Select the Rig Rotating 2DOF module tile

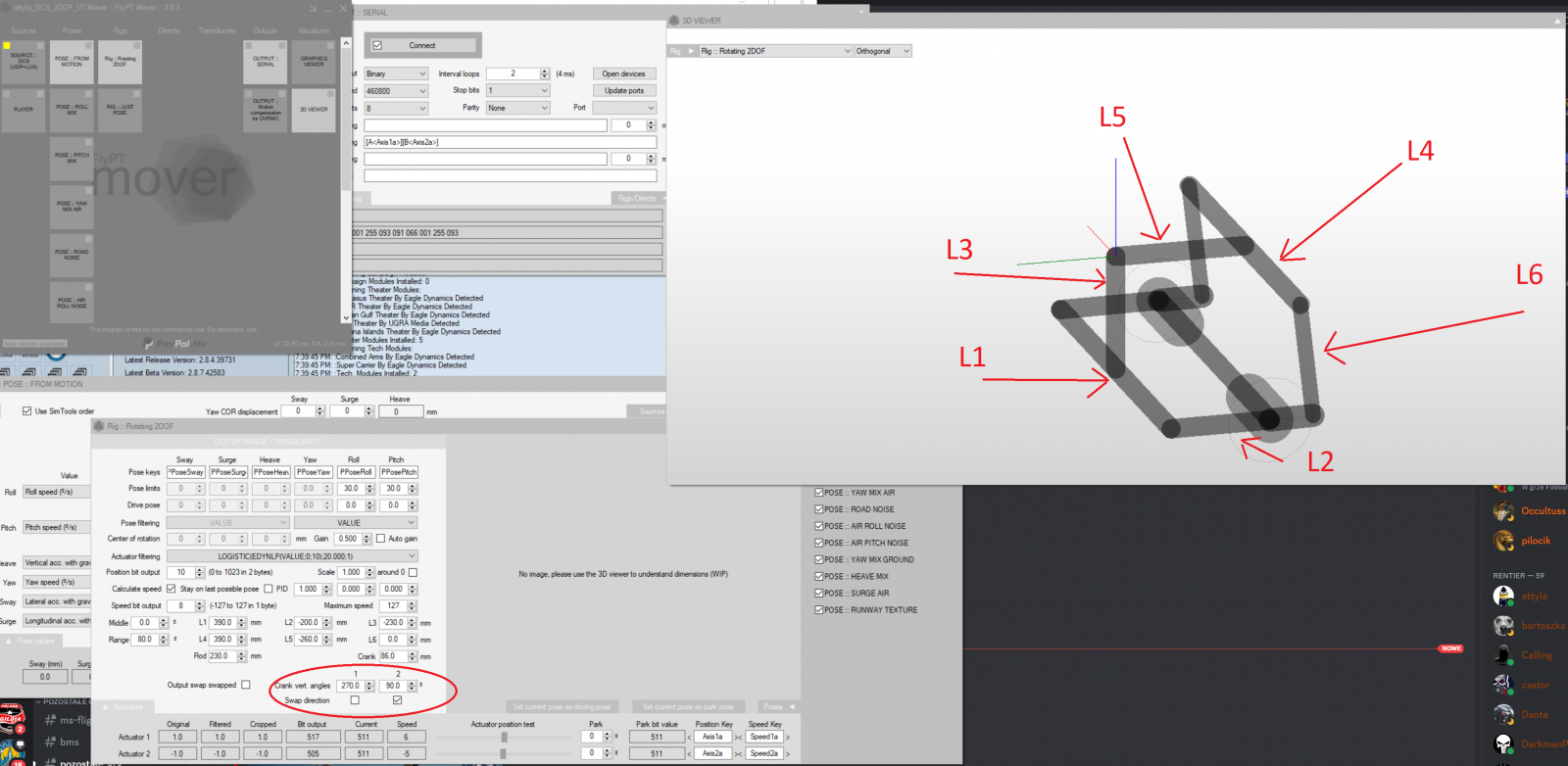(x=120, y=61)
